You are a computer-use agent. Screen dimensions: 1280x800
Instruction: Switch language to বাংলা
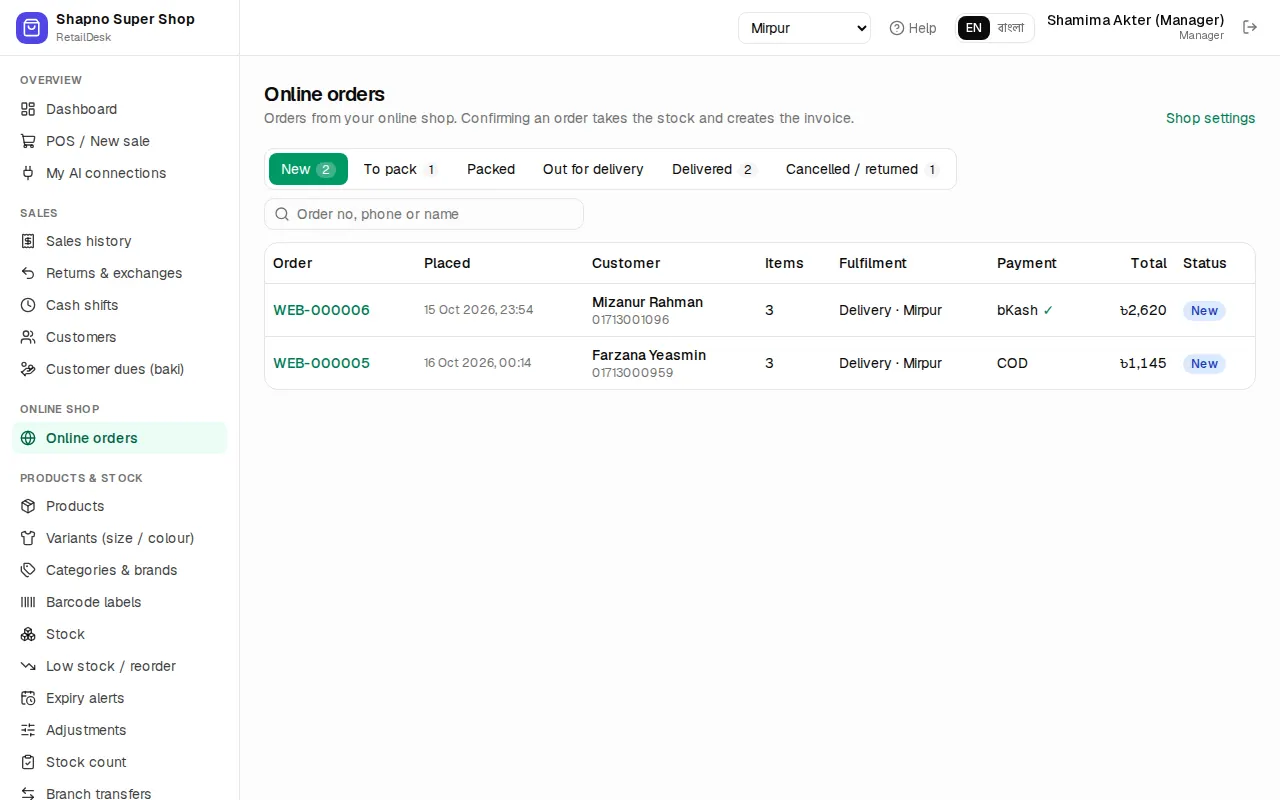coord(1011,28)
